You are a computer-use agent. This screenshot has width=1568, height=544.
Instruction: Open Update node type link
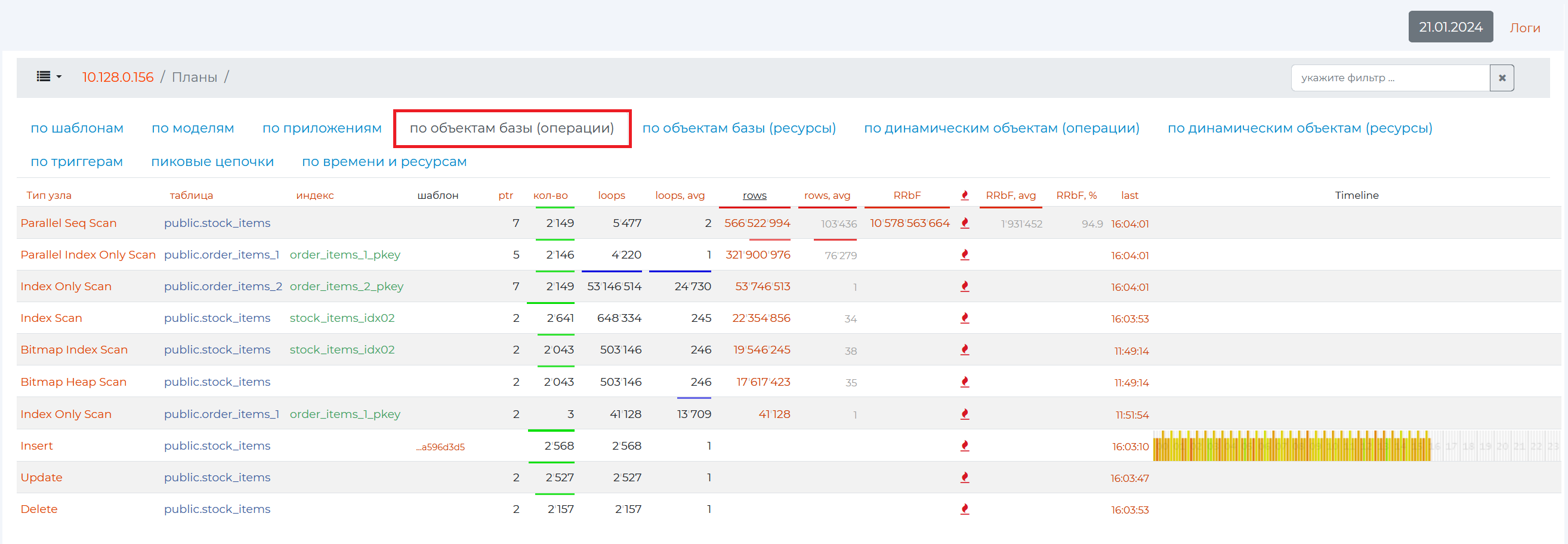[x=41, y=478]
